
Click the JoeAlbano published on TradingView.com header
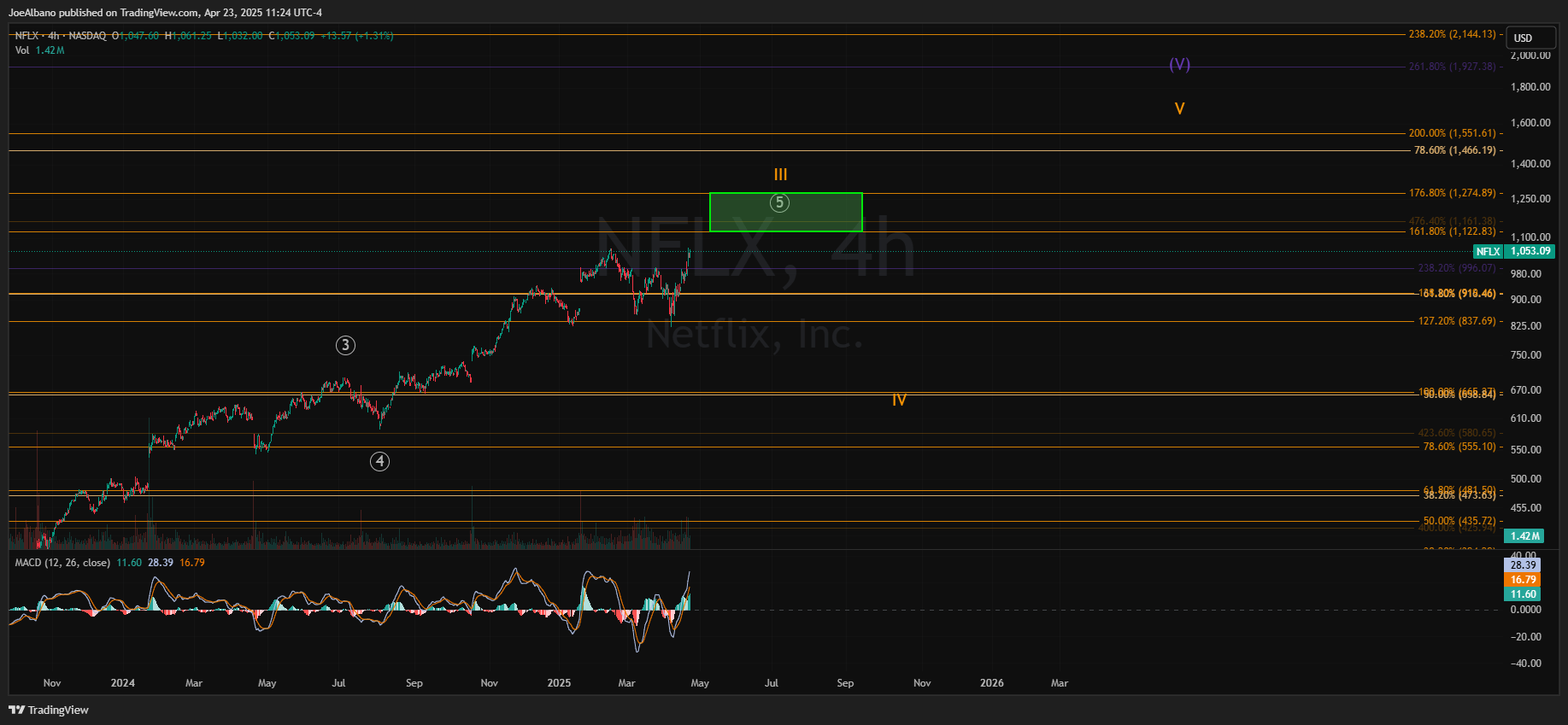165,13
